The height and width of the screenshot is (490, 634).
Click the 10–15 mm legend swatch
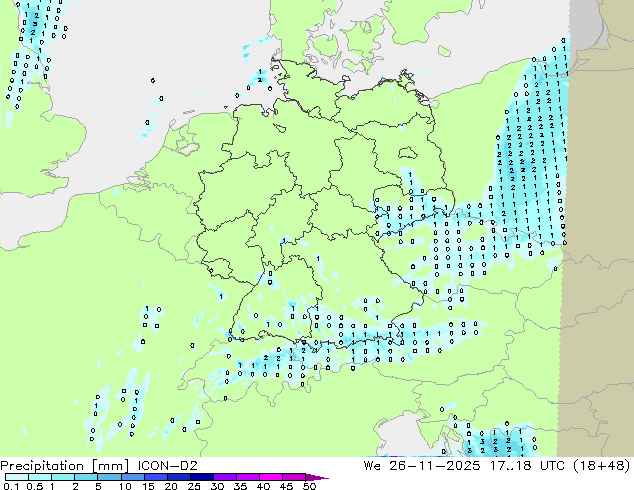[x=132, y=477]
